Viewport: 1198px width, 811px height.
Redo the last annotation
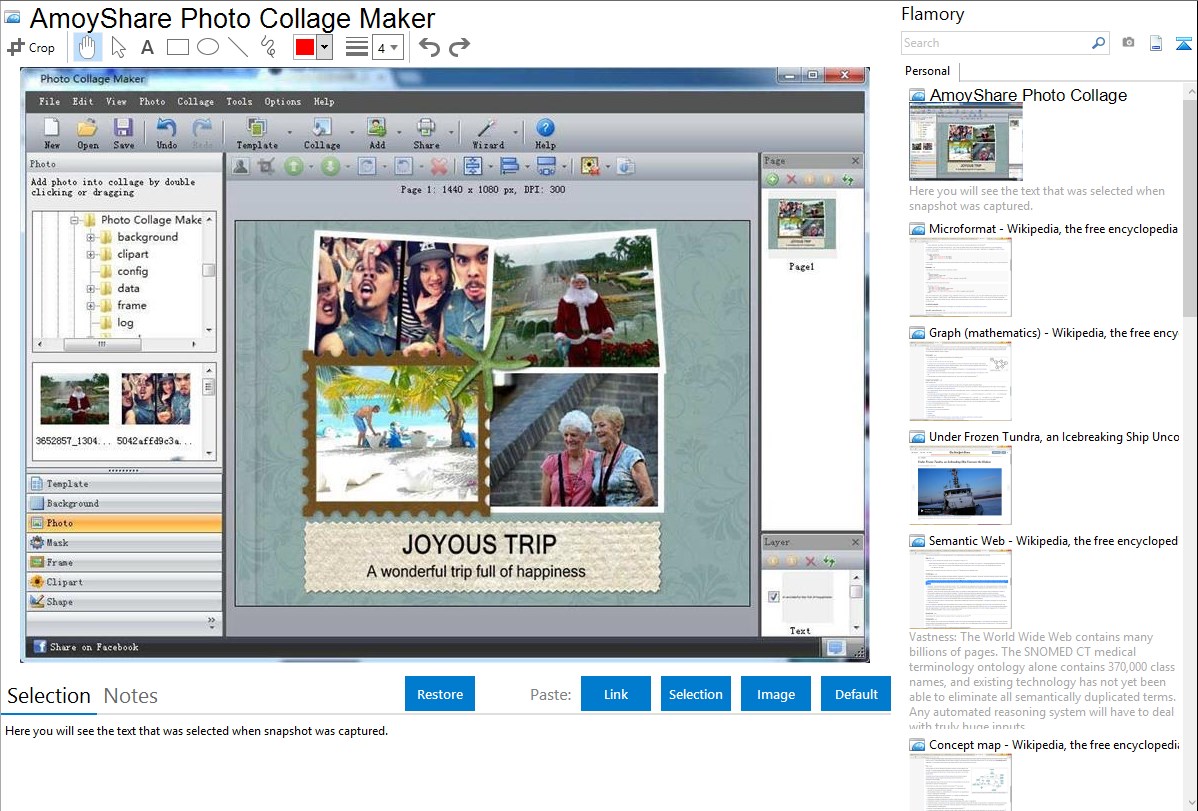click(x=459, y=47)
